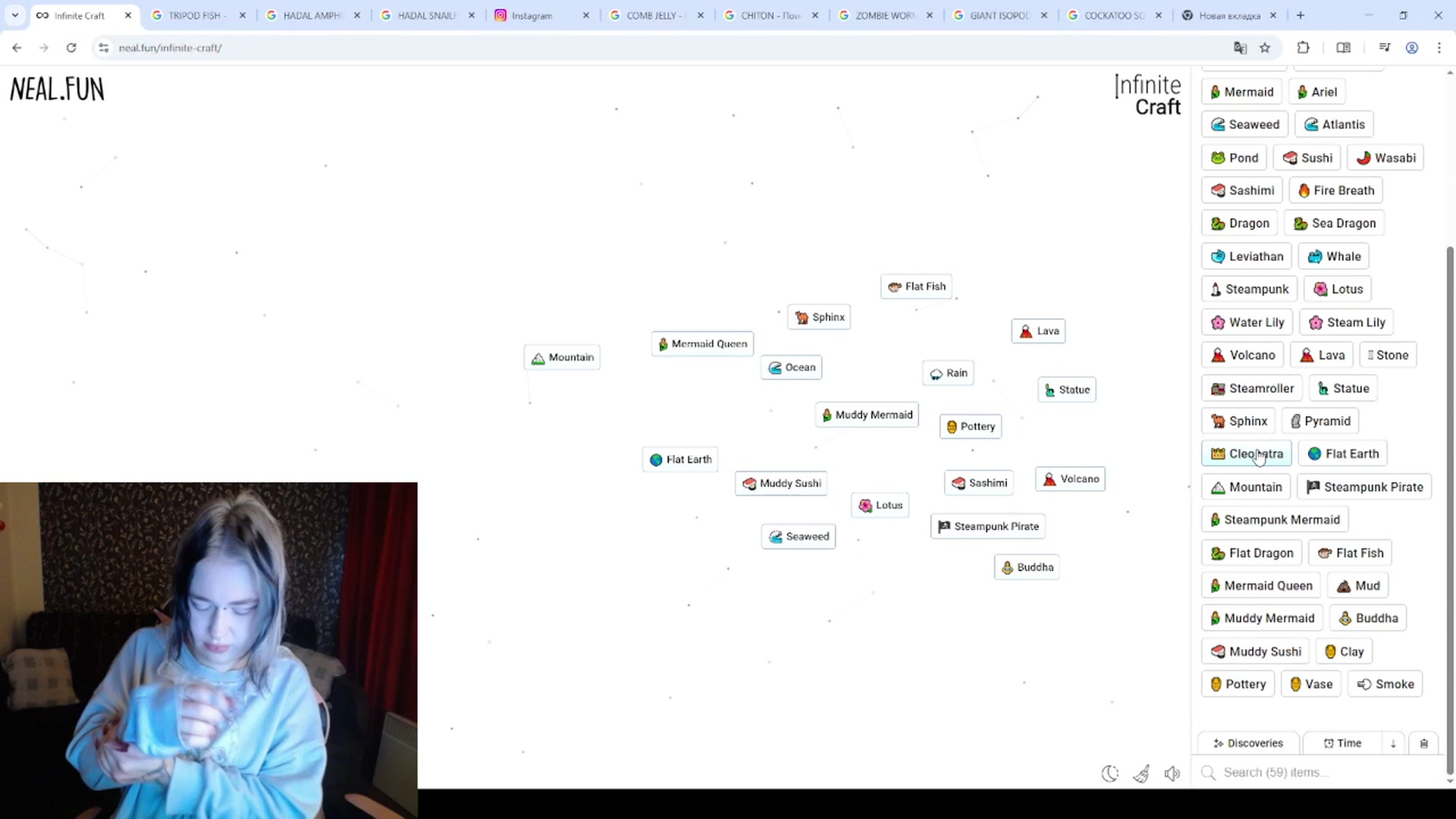Open the side panel icon

tap(1343, 48)
